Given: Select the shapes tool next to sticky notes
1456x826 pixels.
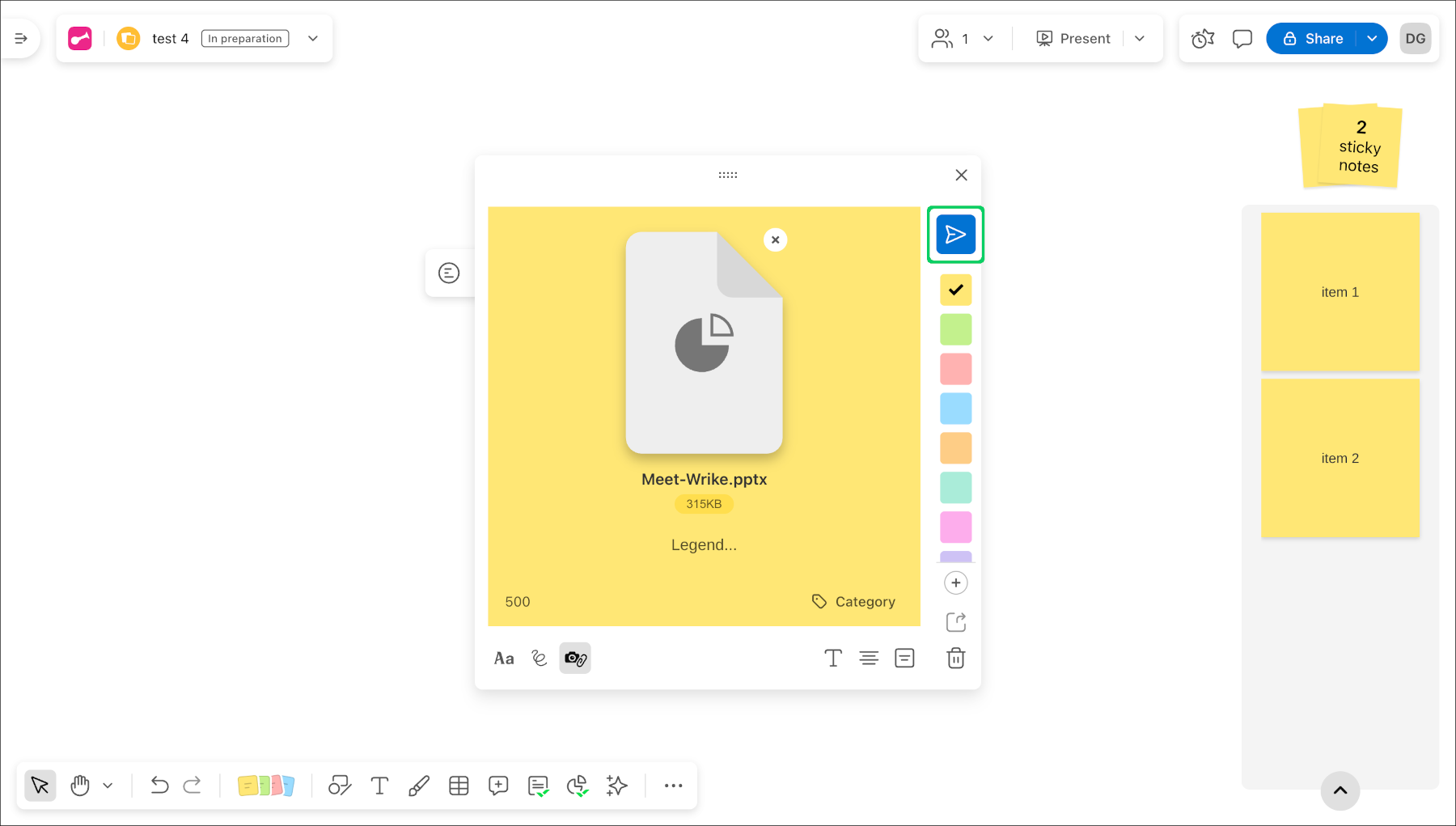Looking at the screenshot, I should click(340, 785).
